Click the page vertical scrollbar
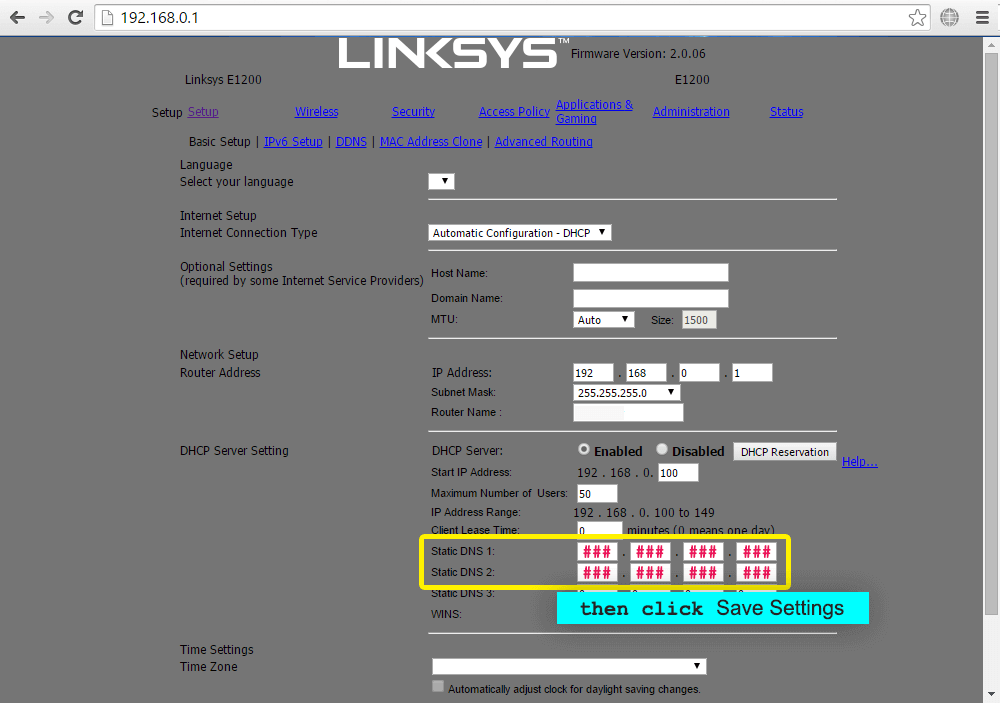 pyautogui.click(x=991, y=333)
